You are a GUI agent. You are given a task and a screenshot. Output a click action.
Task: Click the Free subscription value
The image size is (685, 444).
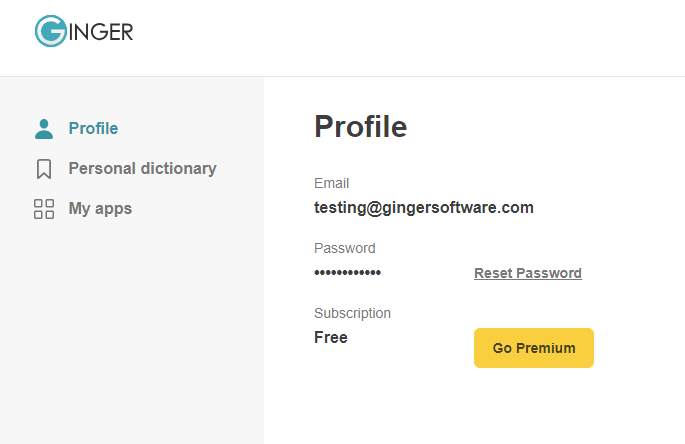(x=331, y=338)
